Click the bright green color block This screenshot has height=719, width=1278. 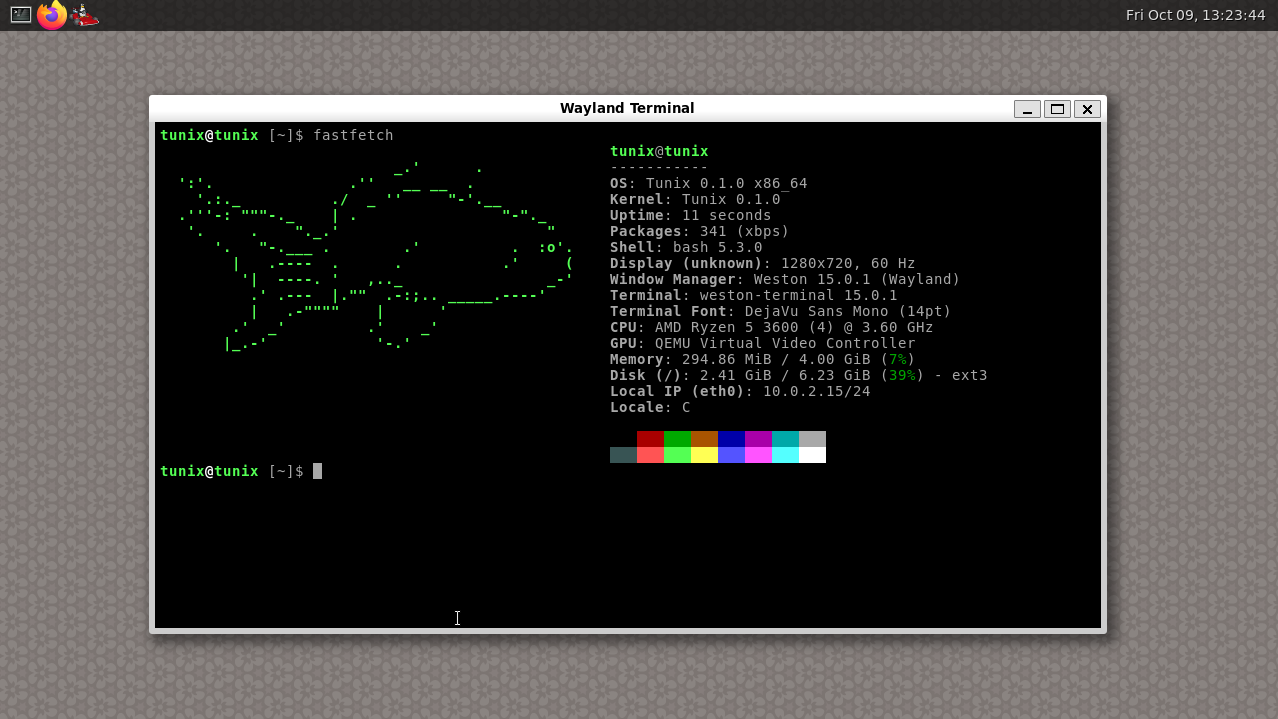coord(677,455)
